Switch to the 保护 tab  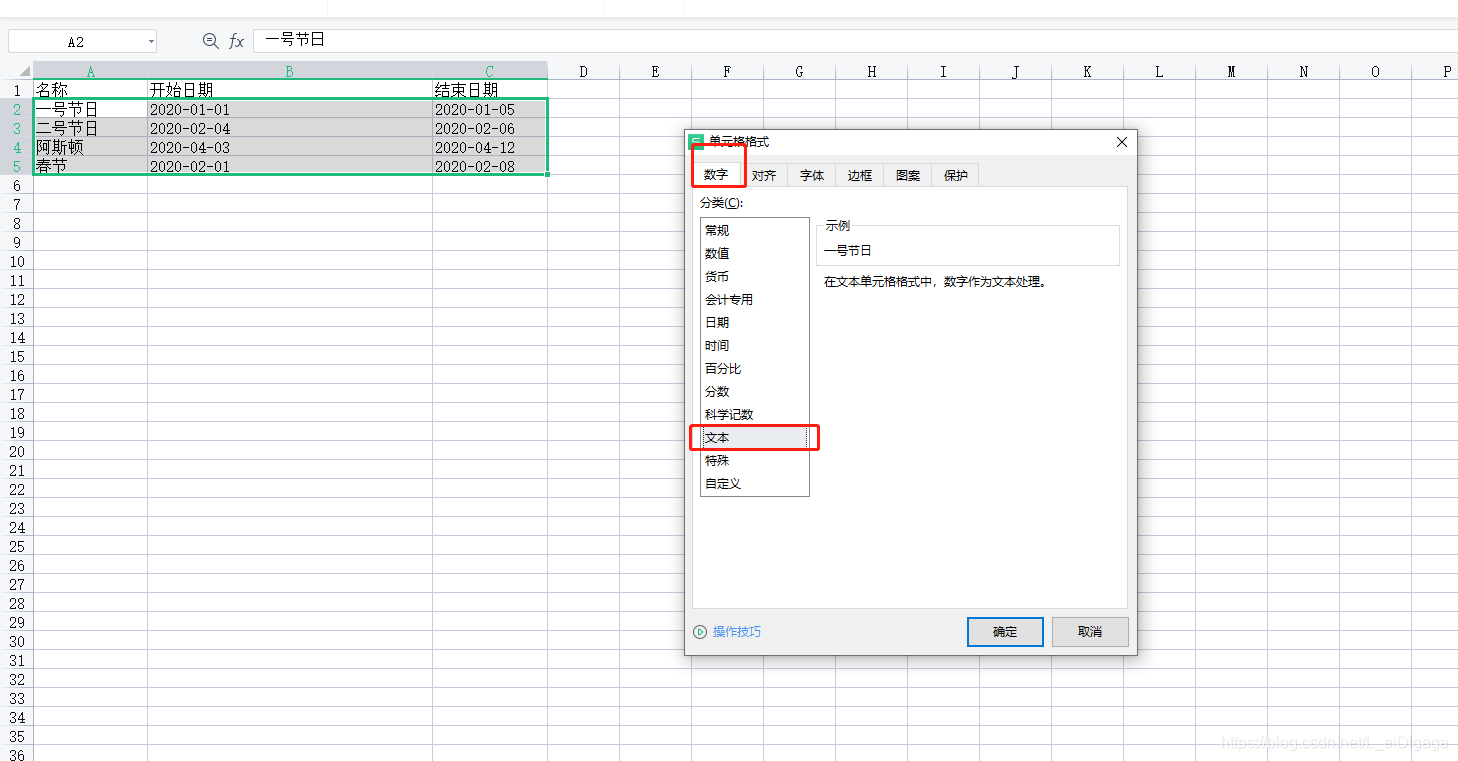pos(954,175)
